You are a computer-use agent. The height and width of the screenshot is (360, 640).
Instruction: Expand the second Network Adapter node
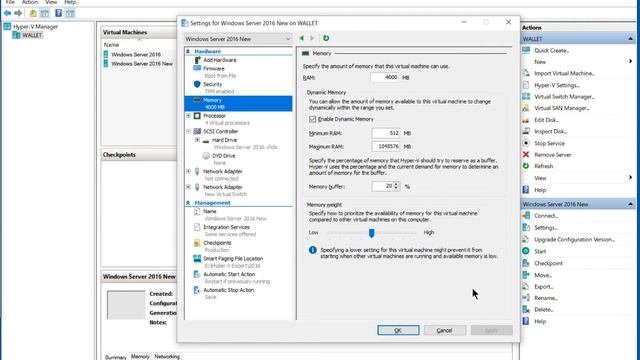pyautogui.click(x=189, y=187)
